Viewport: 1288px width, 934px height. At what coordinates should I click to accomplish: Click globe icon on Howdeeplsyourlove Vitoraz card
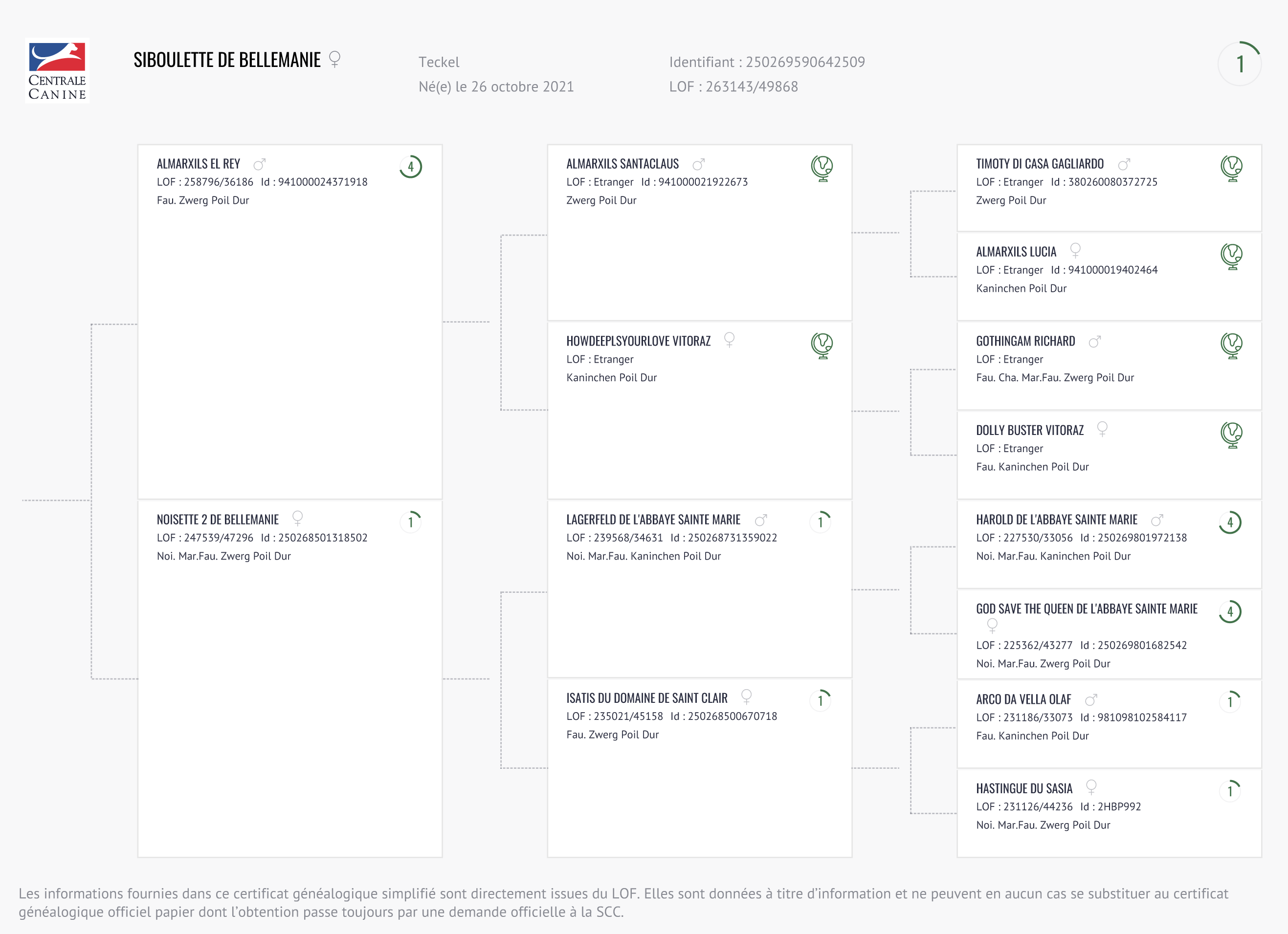pyautogui.click(x=822, y=345)
